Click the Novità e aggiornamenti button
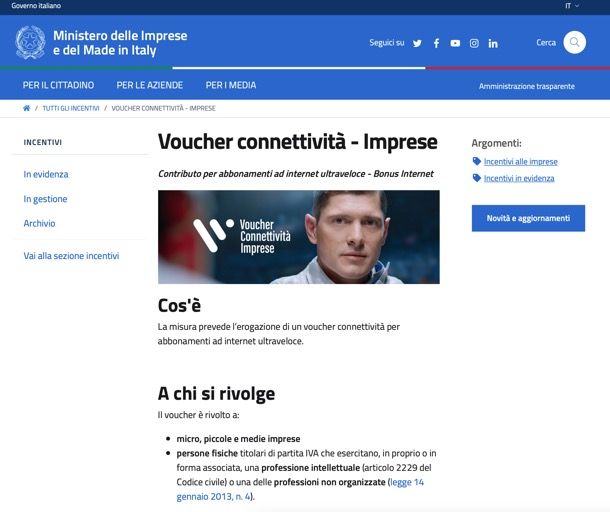 tap(528, 218)
